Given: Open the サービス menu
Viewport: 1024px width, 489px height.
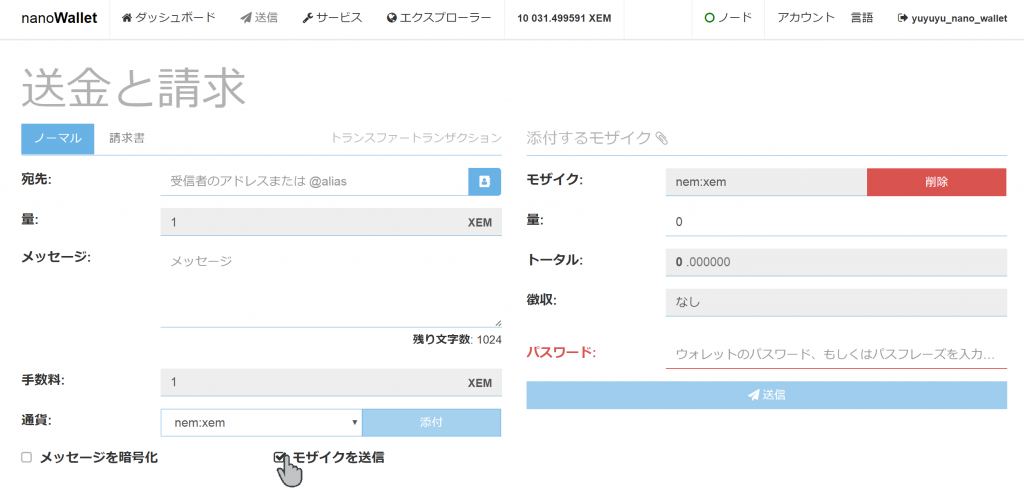Looking at the screenshot, I should tap(332, 18).
